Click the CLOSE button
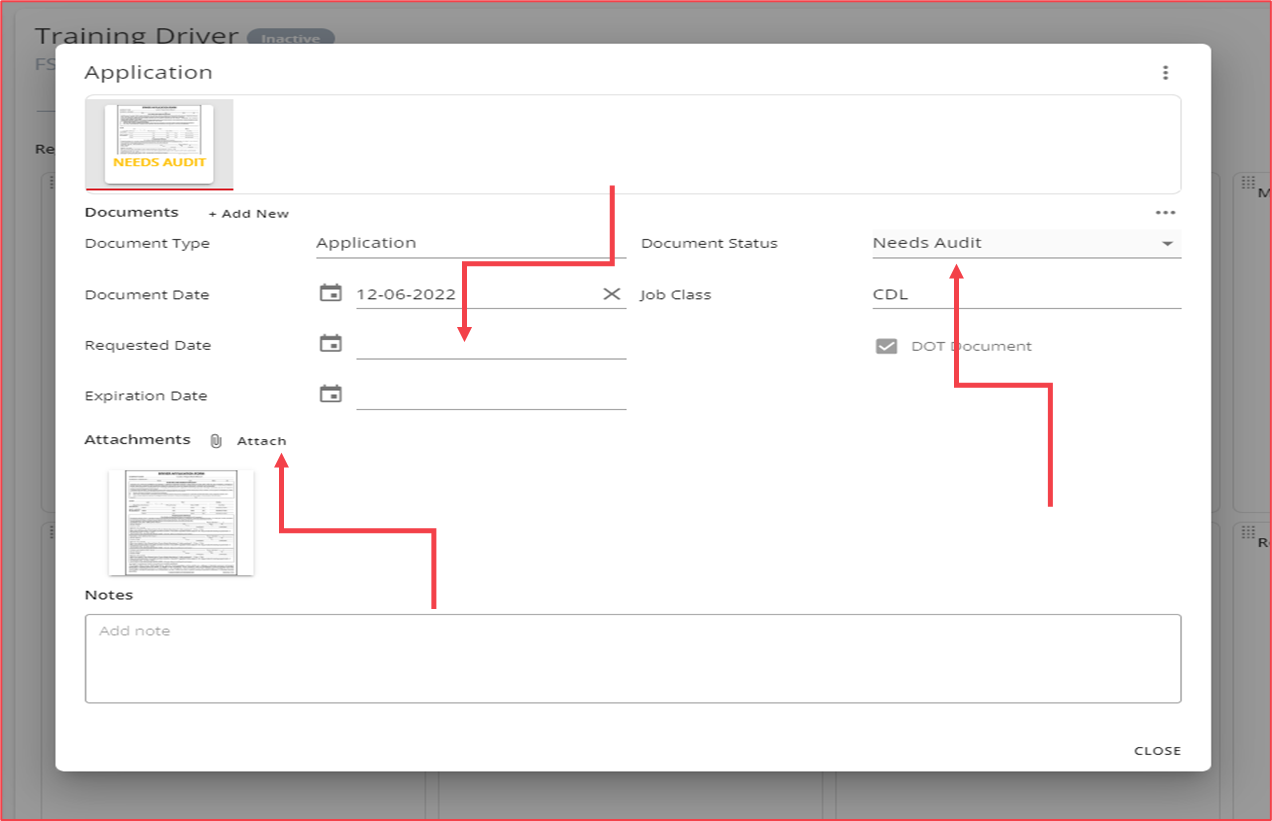The height and width of the screenshot is (821, 1272). [x=1157, y=750]
